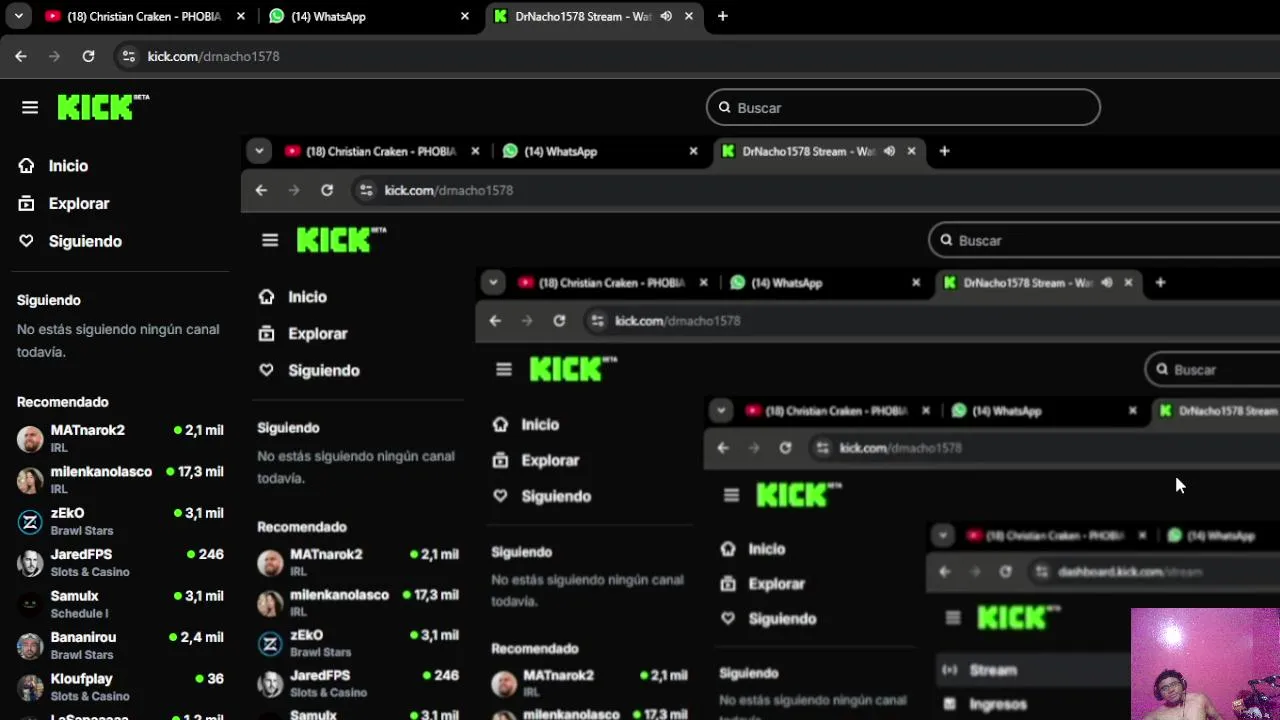Open the outermost Kick hamburger menu

(30, 107)
